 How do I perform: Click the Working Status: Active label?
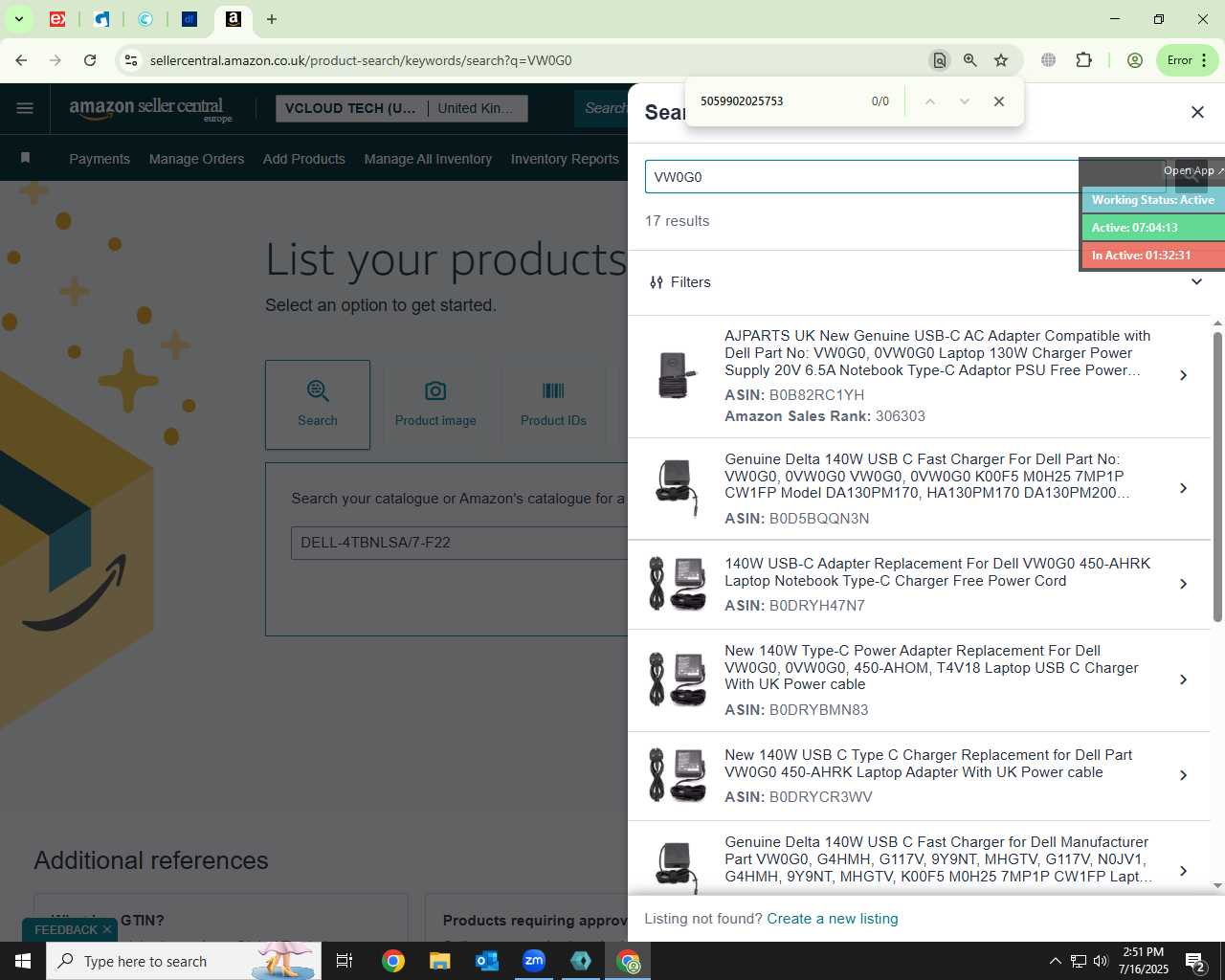(x=1153, y=200)
